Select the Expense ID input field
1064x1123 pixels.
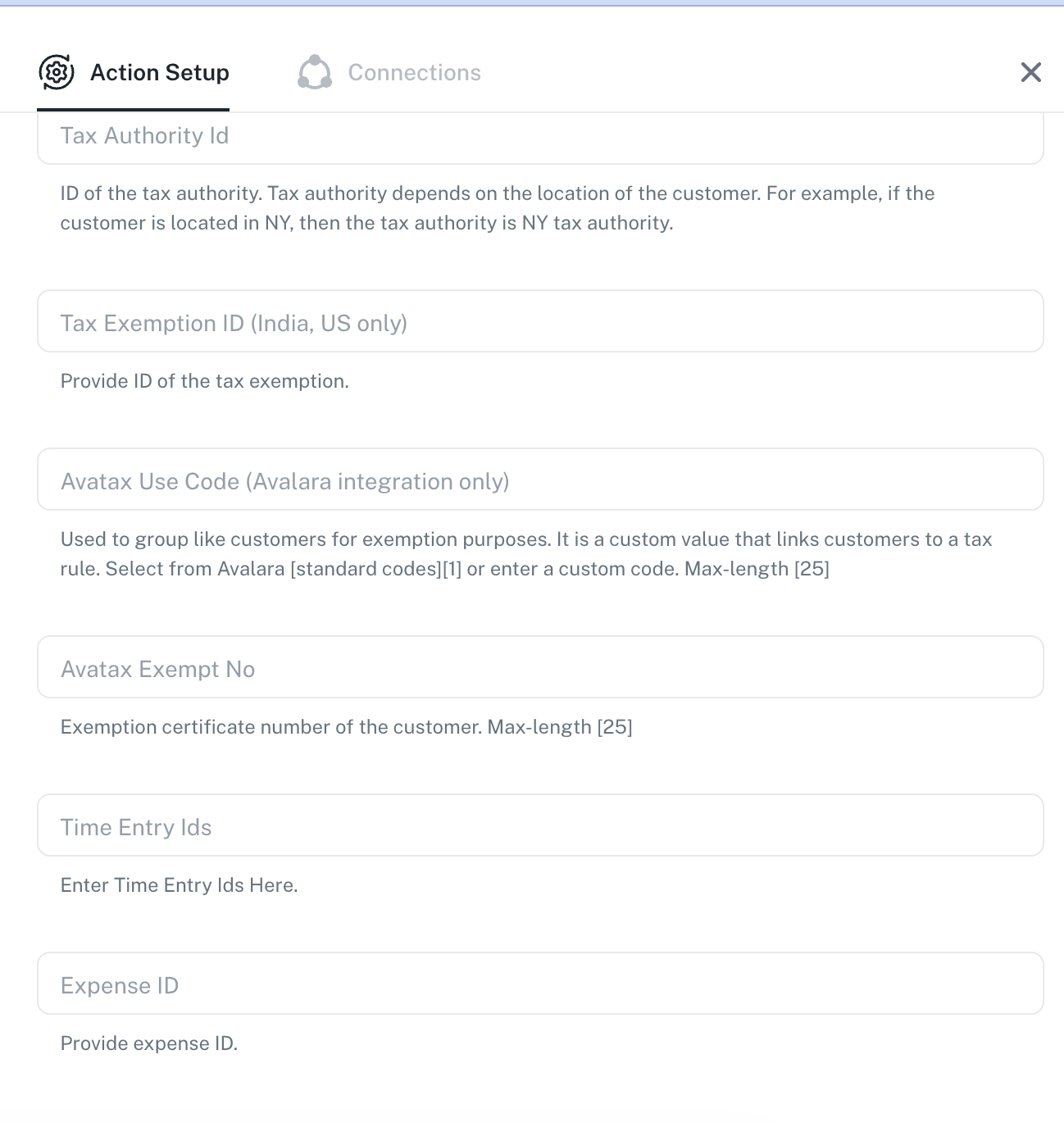pyautogui.click(x=539, y=984)
